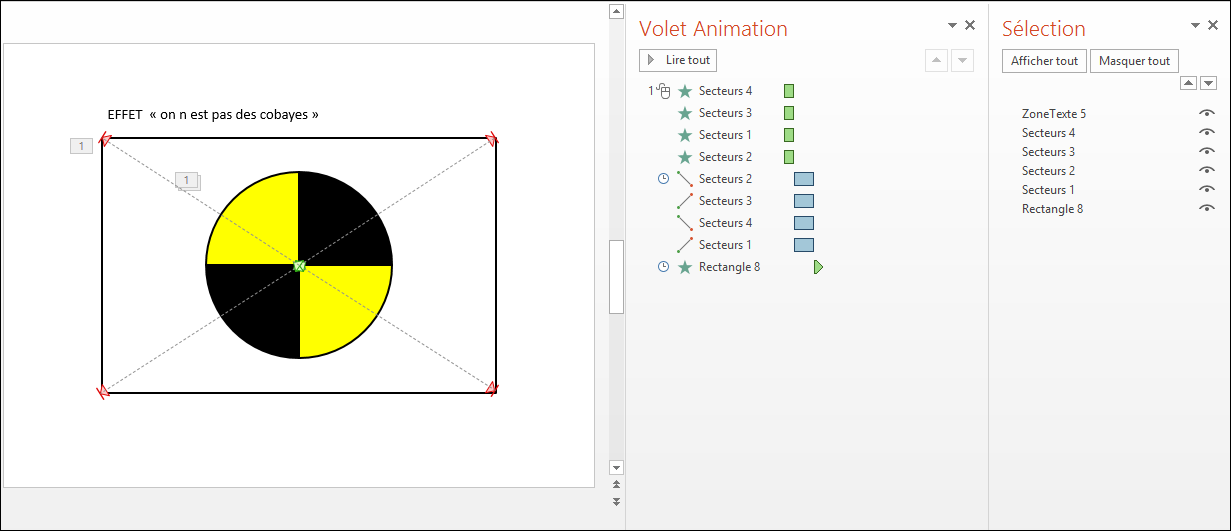The height and width of the screenshot is (531, 1231).
Task: Move animation later with down arrow
Action: [962, 61]
